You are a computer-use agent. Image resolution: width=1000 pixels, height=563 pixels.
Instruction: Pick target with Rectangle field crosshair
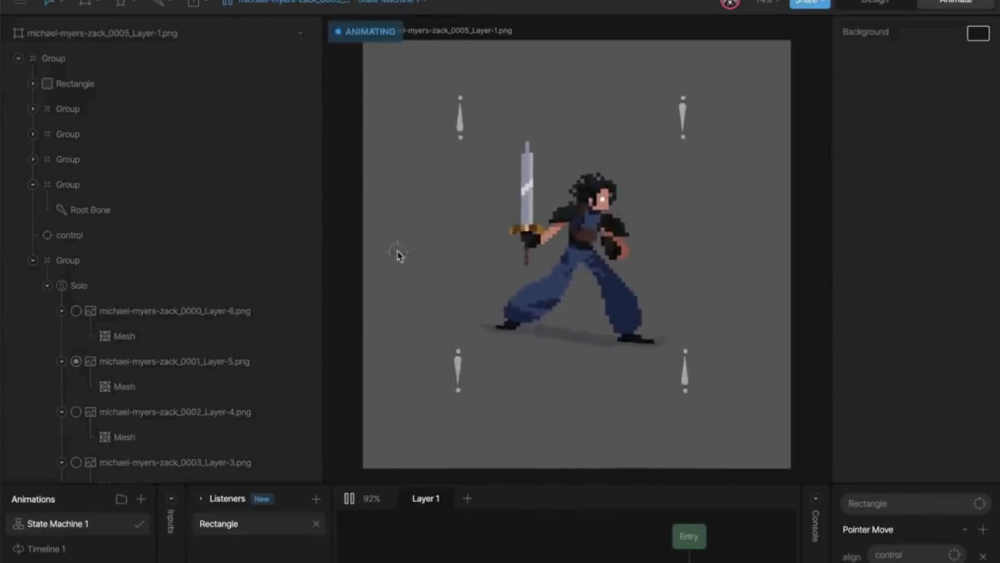(979, 504)
